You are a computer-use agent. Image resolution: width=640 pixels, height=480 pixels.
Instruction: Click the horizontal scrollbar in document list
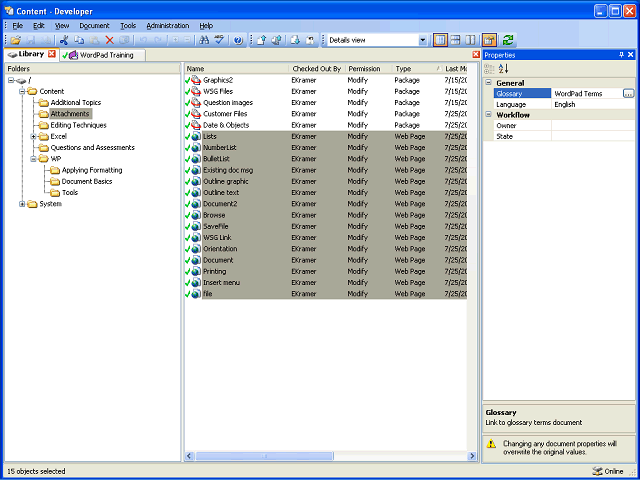pos(331,456)
